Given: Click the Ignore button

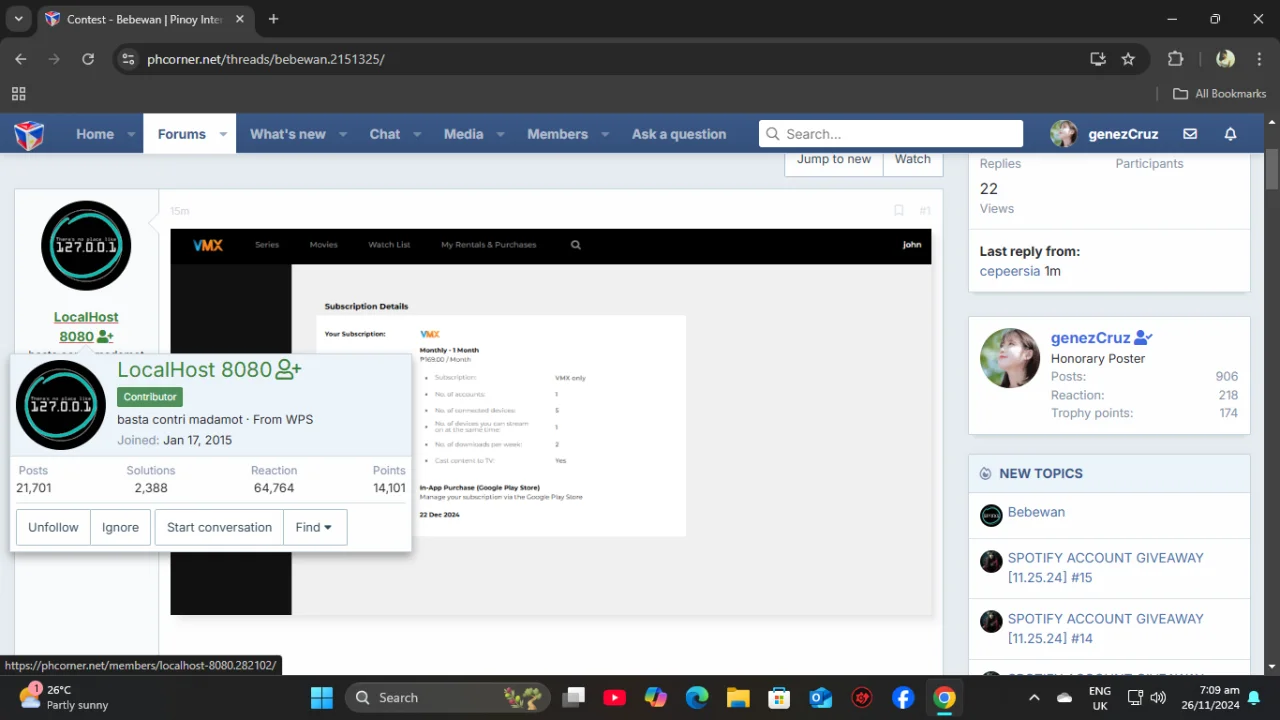Looking at the screenshot, I should coord(120,527).
